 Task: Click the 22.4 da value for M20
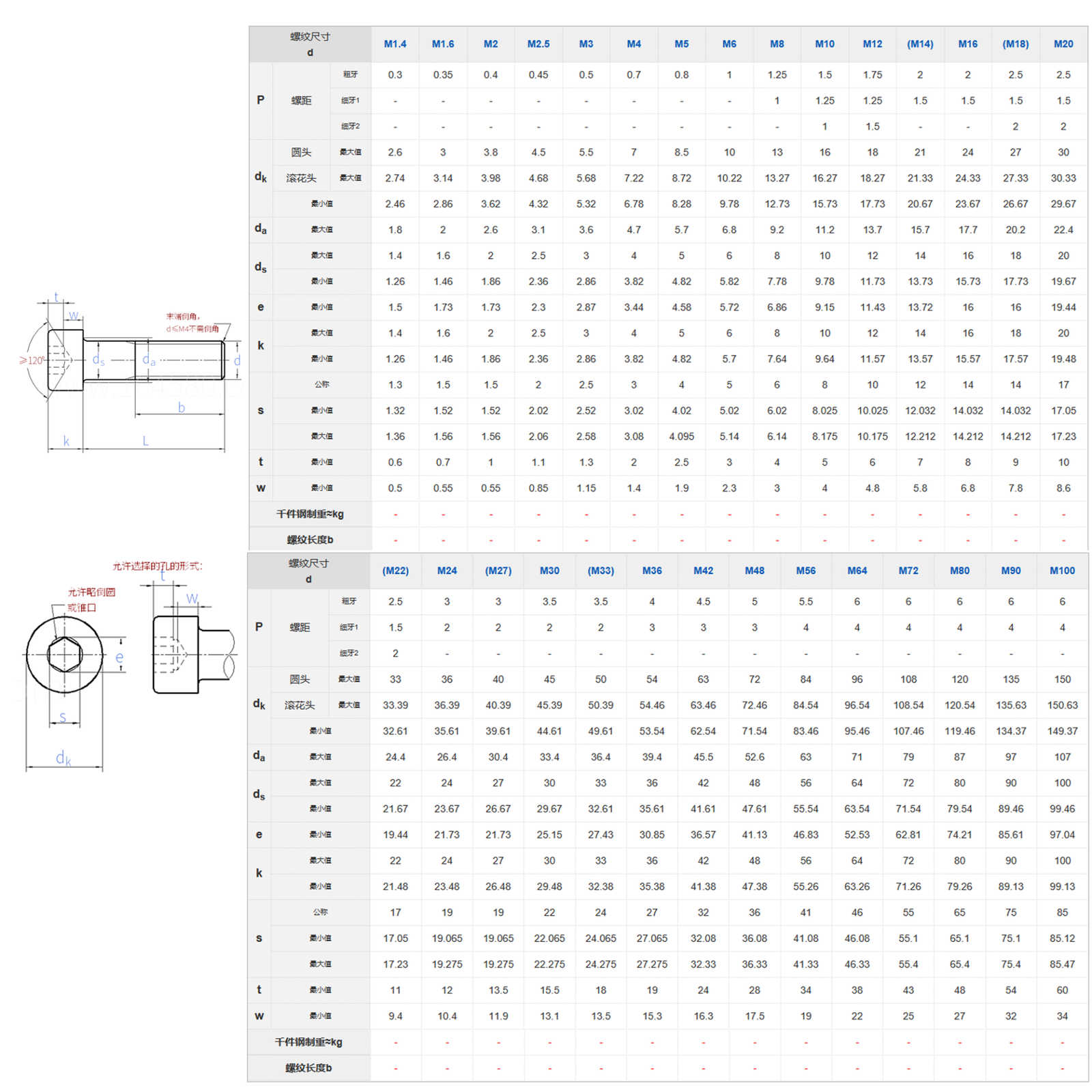(x=1063, y=230)
